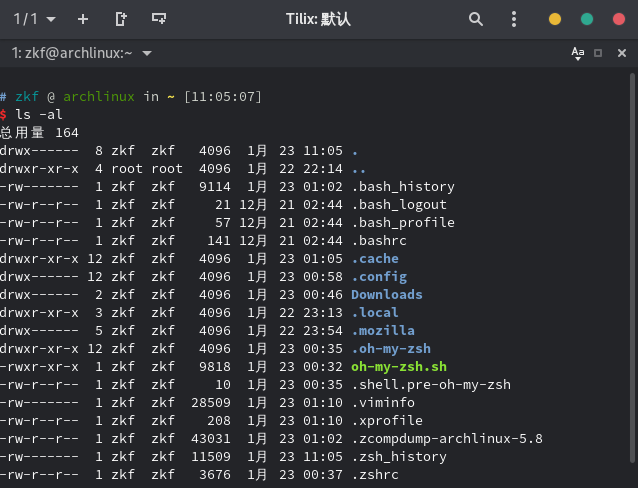
Task: Open the zkf@archlinux terminal title dropdown
Action: (147, 53)
